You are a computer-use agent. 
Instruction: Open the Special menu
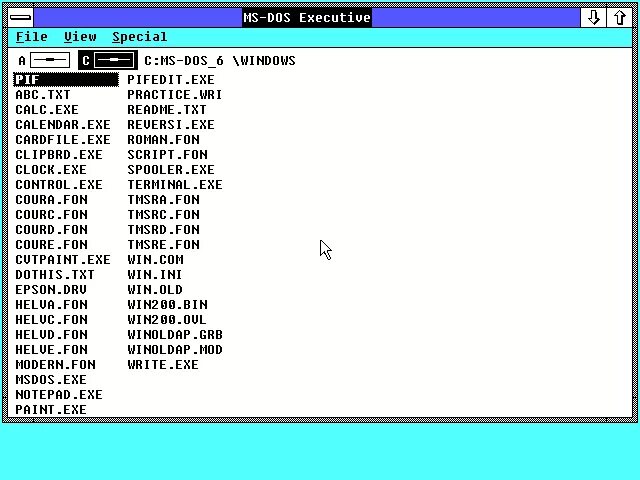pyautogui.click(x=140, y=37)
